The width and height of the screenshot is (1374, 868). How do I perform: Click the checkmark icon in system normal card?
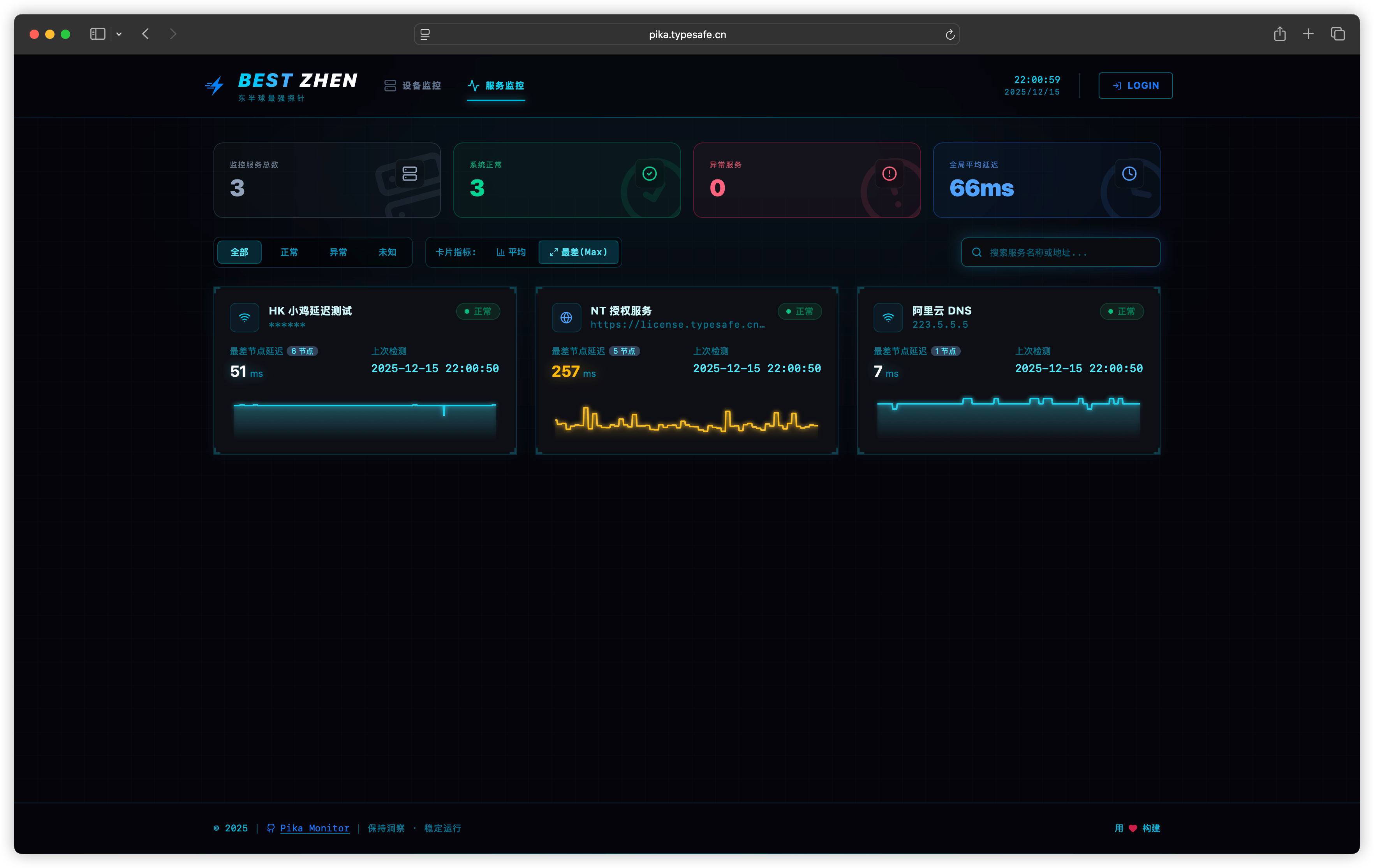649,173
